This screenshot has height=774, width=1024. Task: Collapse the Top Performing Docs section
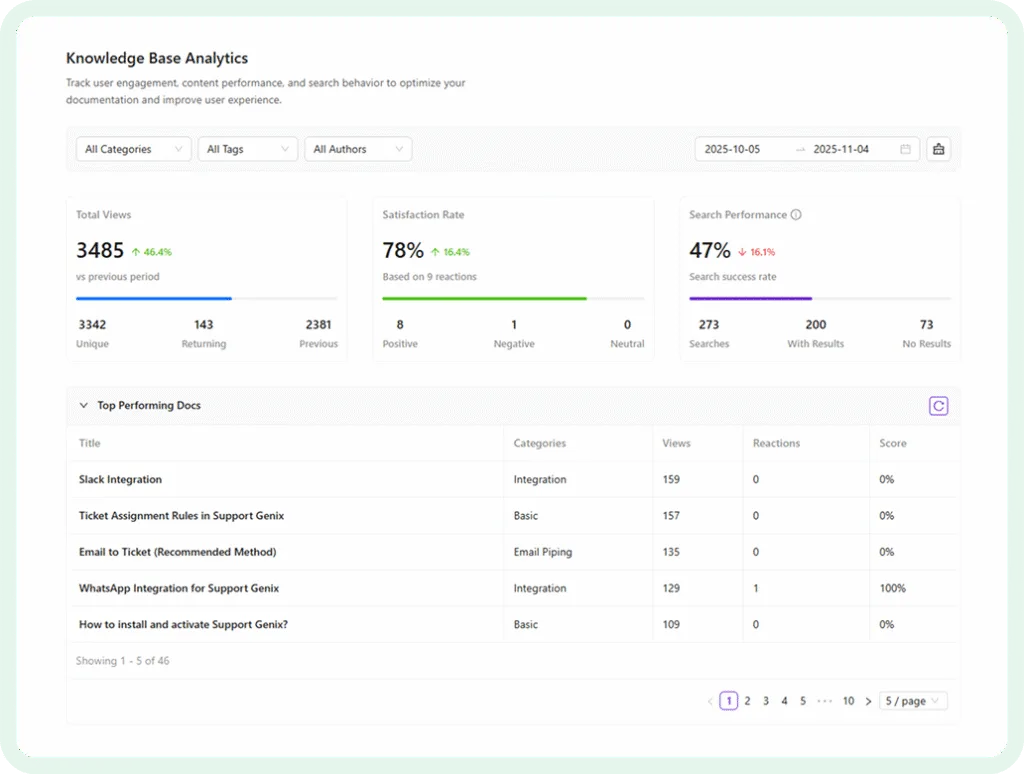click(x=83, y=406)
